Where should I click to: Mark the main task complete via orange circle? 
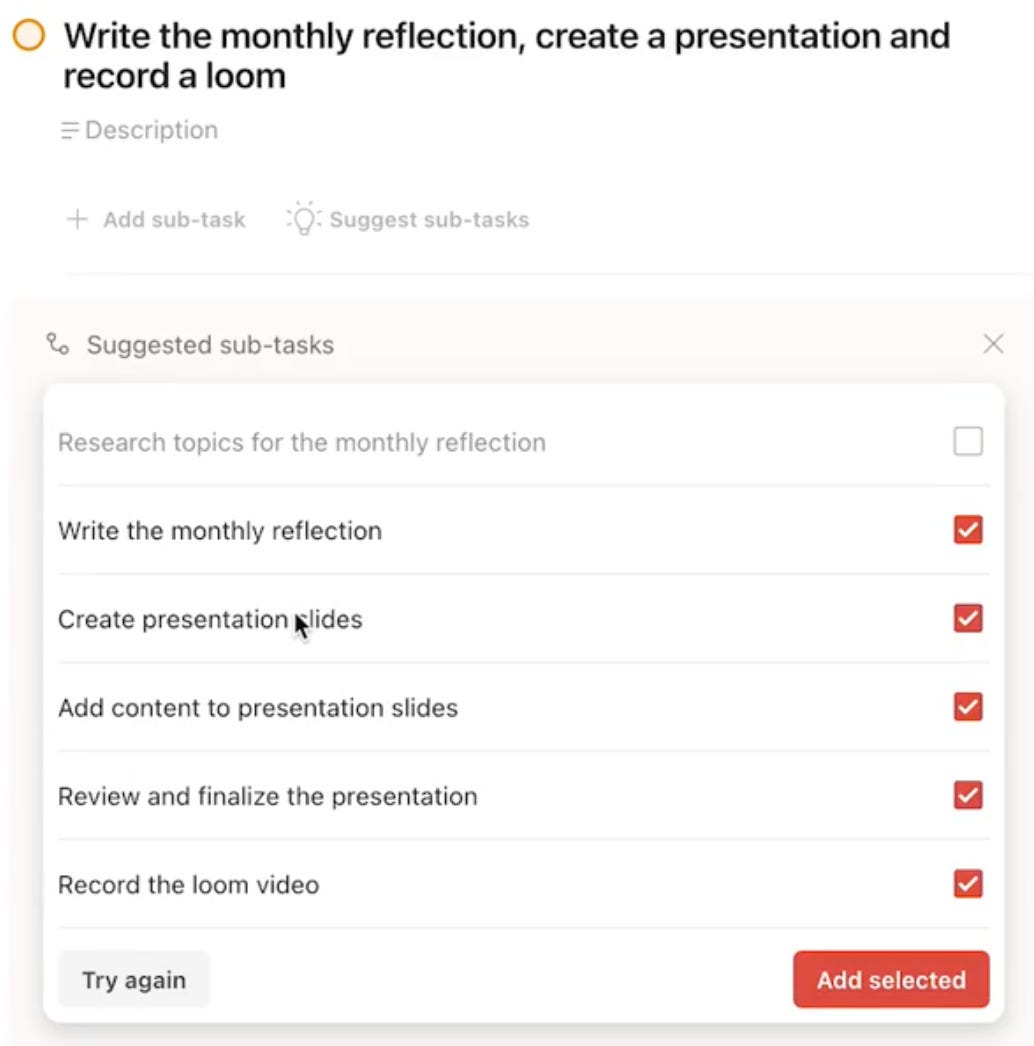coord(29,35)
